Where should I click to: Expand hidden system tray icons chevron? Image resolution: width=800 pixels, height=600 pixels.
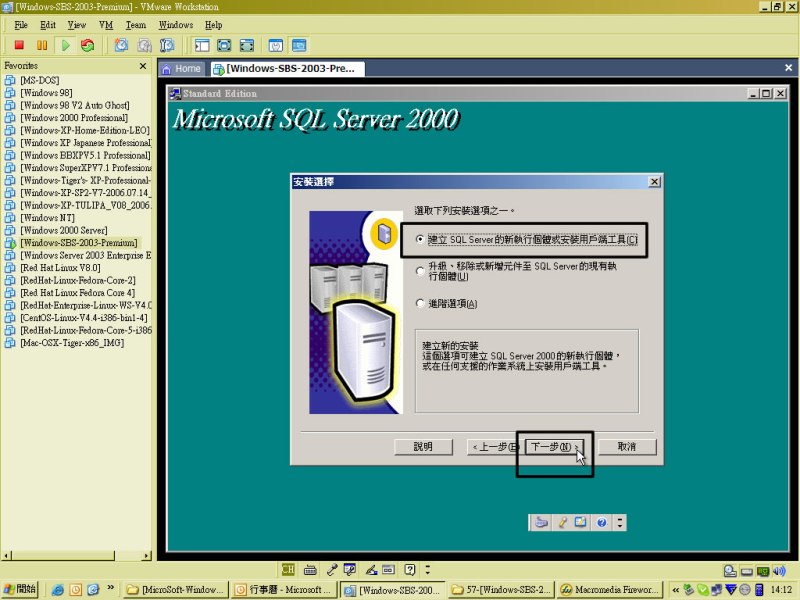[676, 590]
